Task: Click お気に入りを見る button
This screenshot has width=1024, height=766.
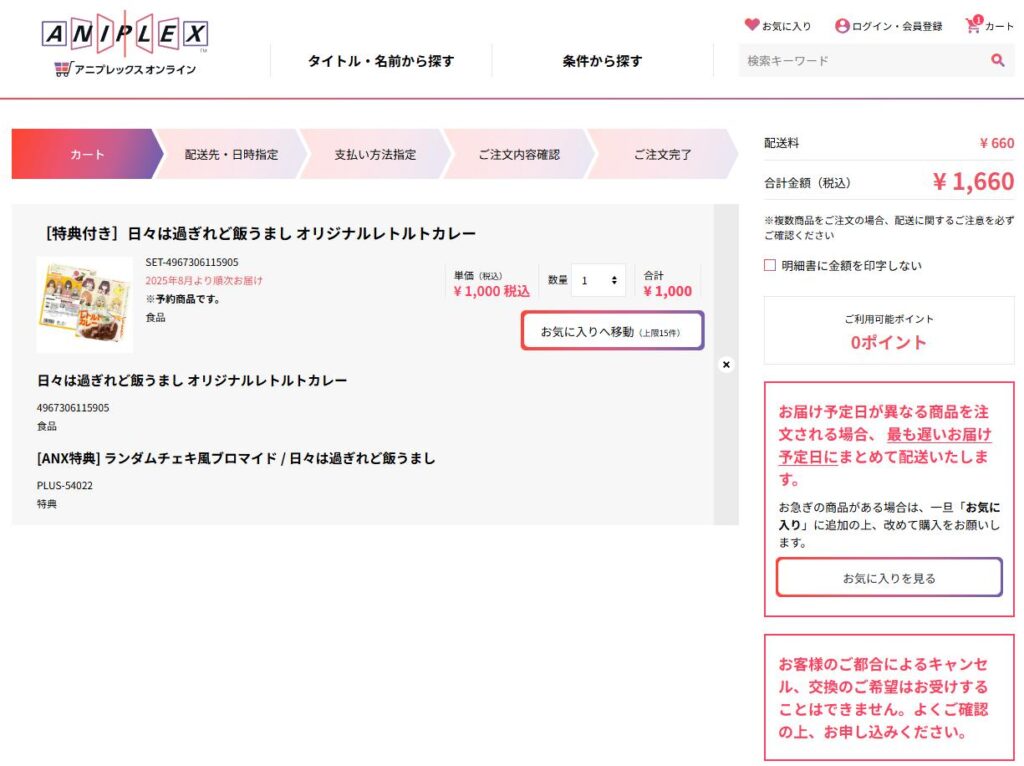Action: pyautogui.click(x=889, y=577)
